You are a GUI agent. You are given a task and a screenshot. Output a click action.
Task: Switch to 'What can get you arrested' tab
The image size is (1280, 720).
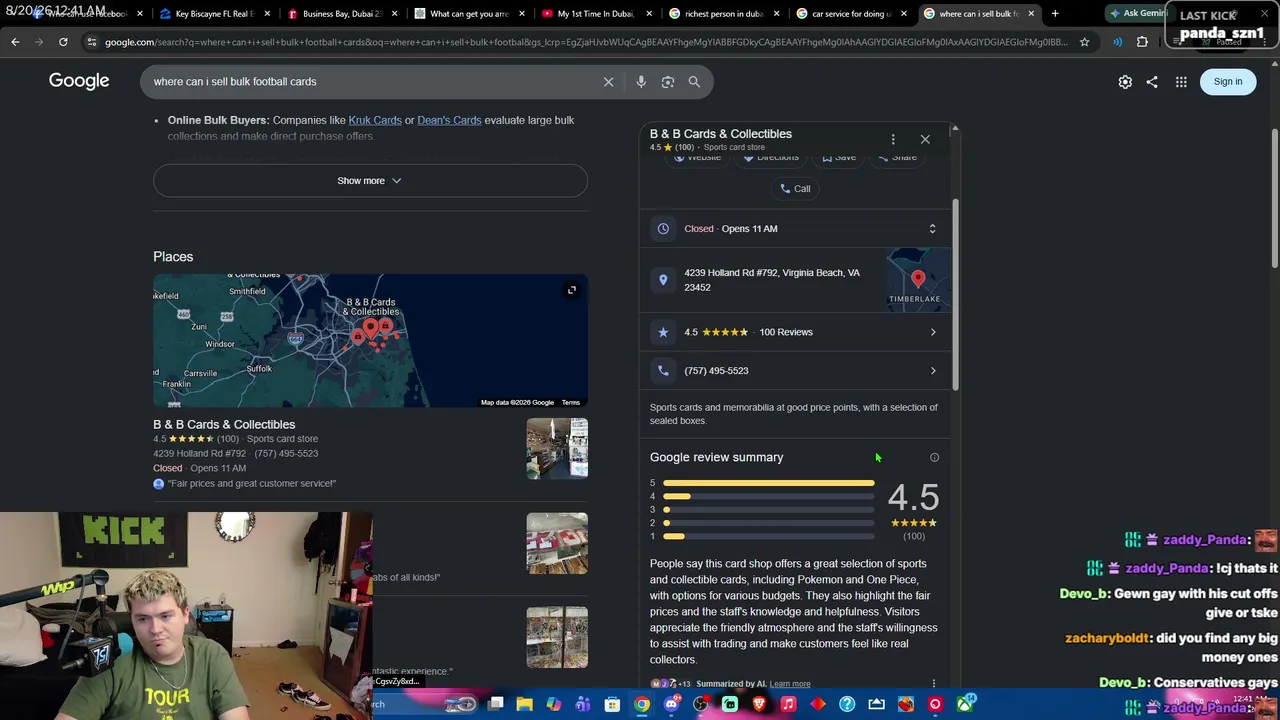coord(469,14)
